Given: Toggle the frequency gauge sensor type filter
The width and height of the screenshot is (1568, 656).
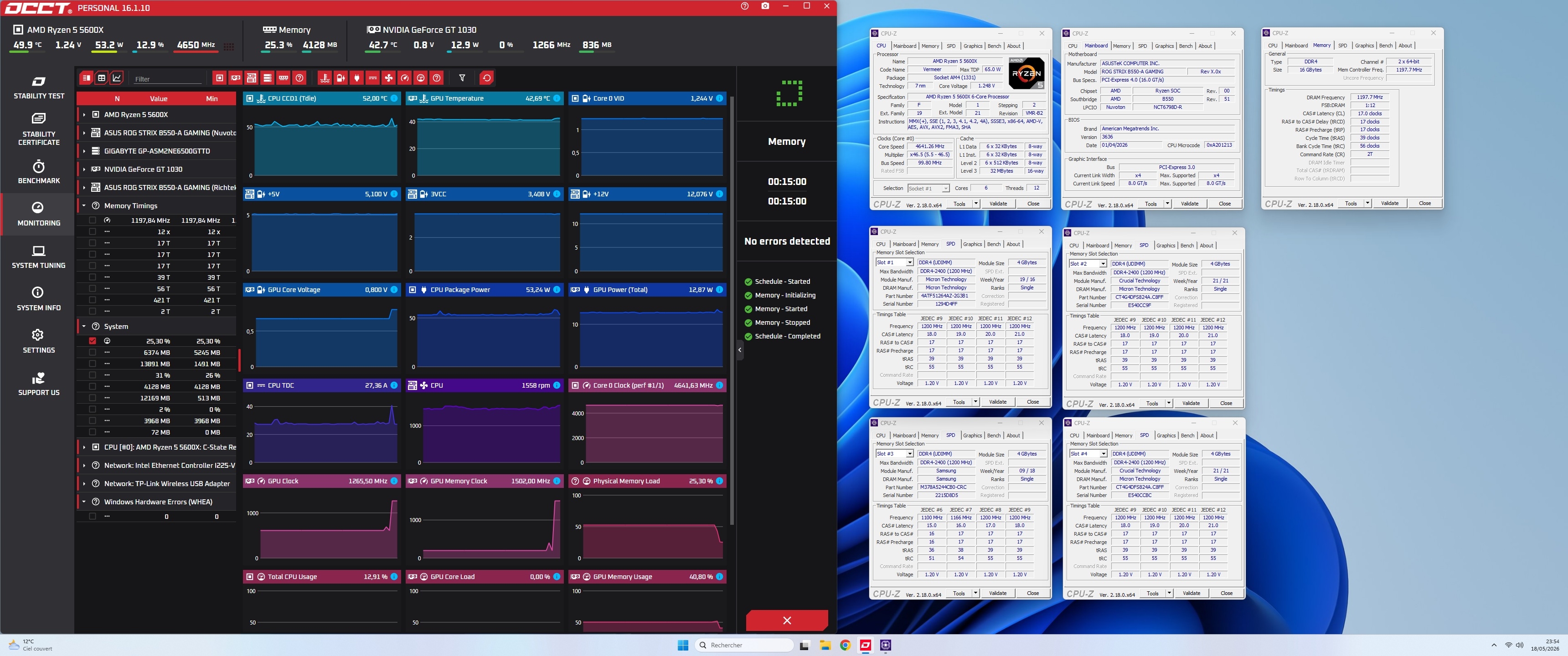Looking at the screenshot, I should [405, 78].
